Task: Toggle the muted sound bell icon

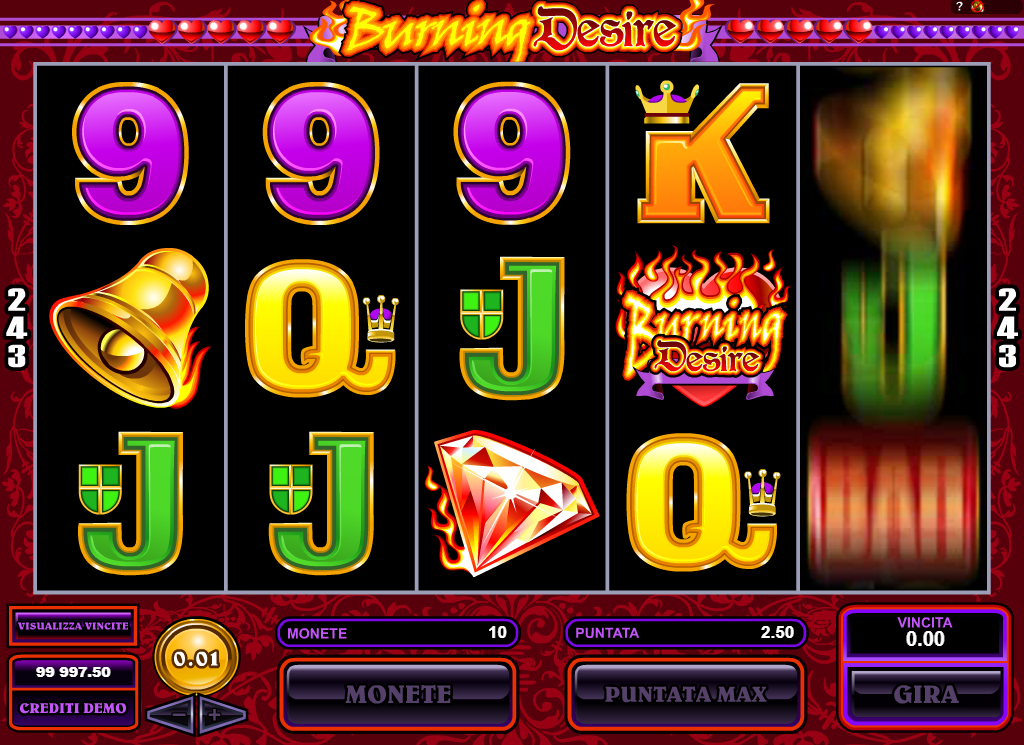Action: tap(978, 7)
